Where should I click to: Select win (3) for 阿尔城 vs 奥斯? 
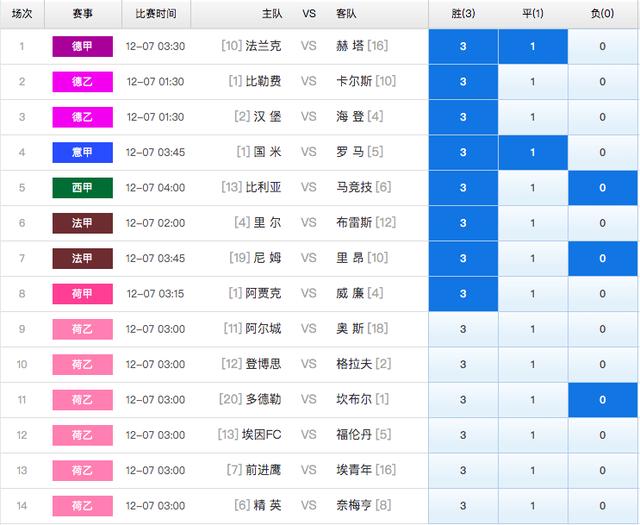pyautogui.click(x=463, y=329)
